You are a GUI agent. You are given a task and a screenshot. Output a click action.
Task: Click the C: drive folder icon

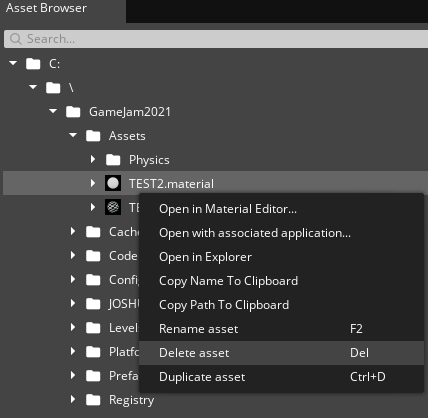[33, 64]
